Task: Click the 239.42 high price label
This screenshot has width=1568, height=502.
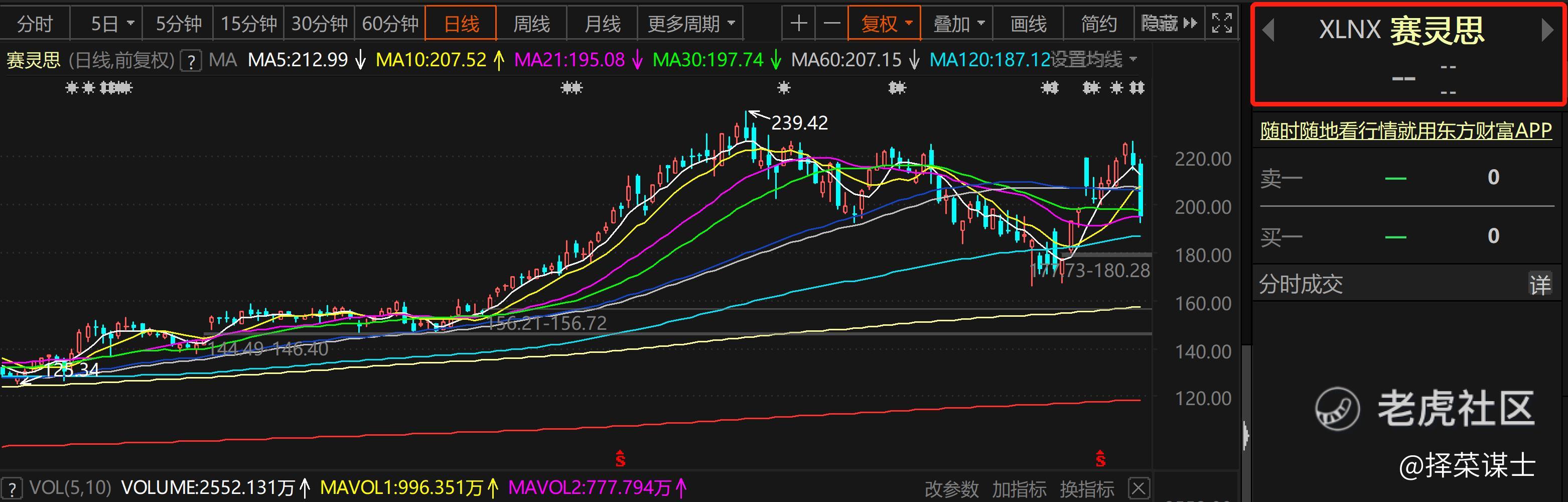Action: click(x=799, y=123)
